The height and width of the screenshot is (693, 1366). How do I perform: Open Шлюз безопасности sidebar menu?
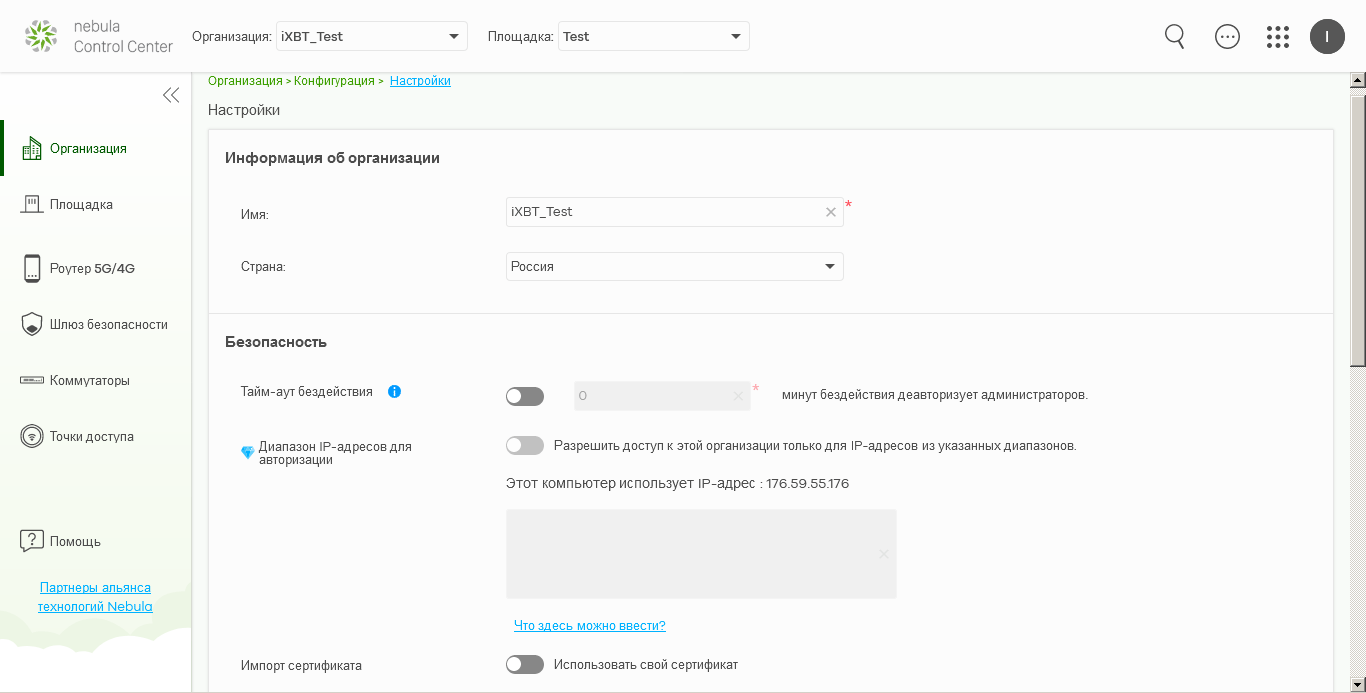(x=108, y=325)
